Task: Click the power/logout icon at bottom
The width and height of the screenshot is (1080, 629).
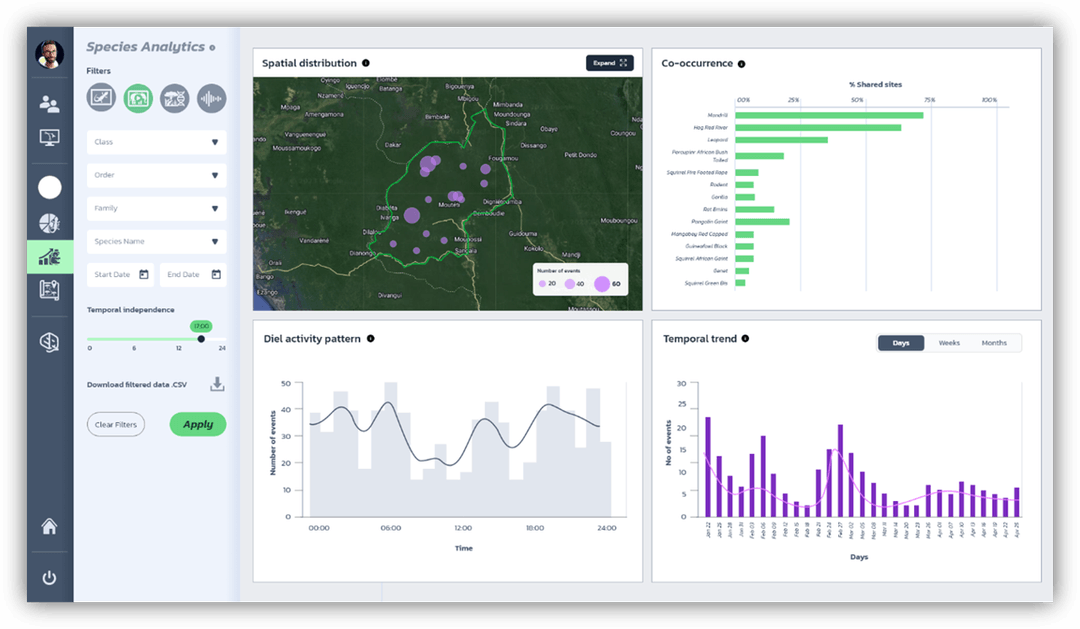Action: click(x=49, y=578)
